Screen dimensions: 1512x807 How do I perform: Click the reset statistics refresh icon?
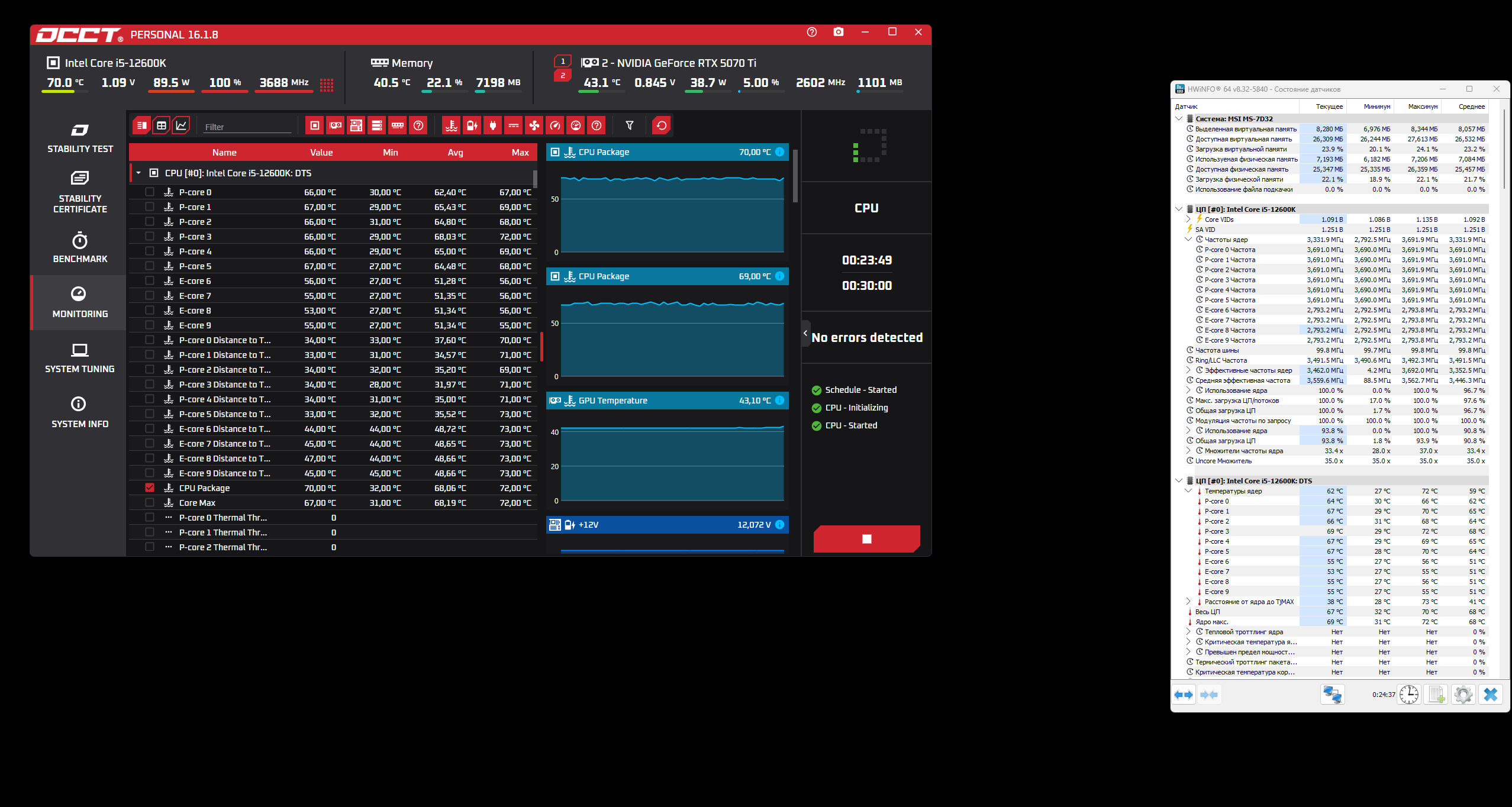click(x=661, y=125)
